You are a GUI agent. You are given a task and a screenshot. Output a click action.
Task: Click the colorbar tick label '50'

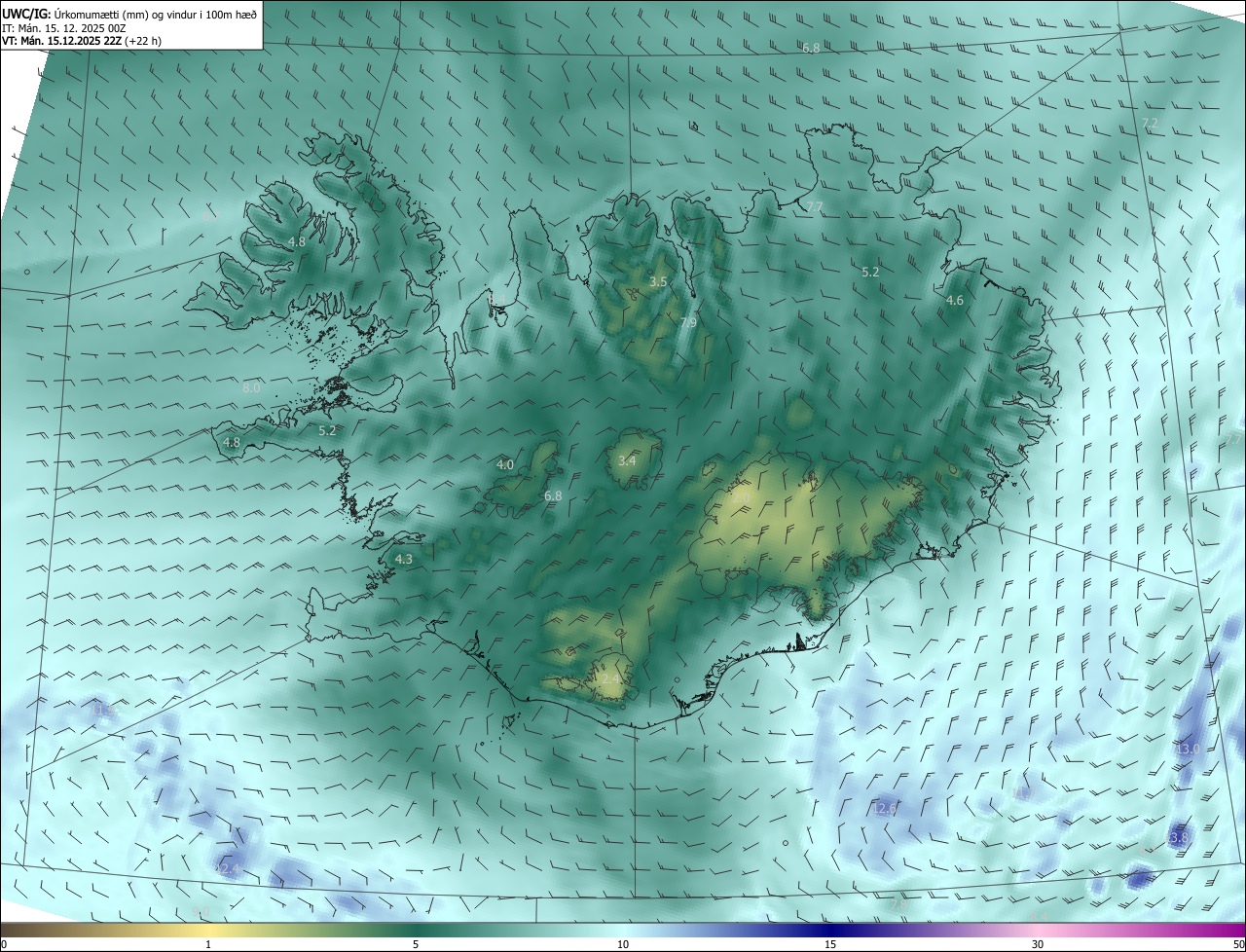(1238, 945)
